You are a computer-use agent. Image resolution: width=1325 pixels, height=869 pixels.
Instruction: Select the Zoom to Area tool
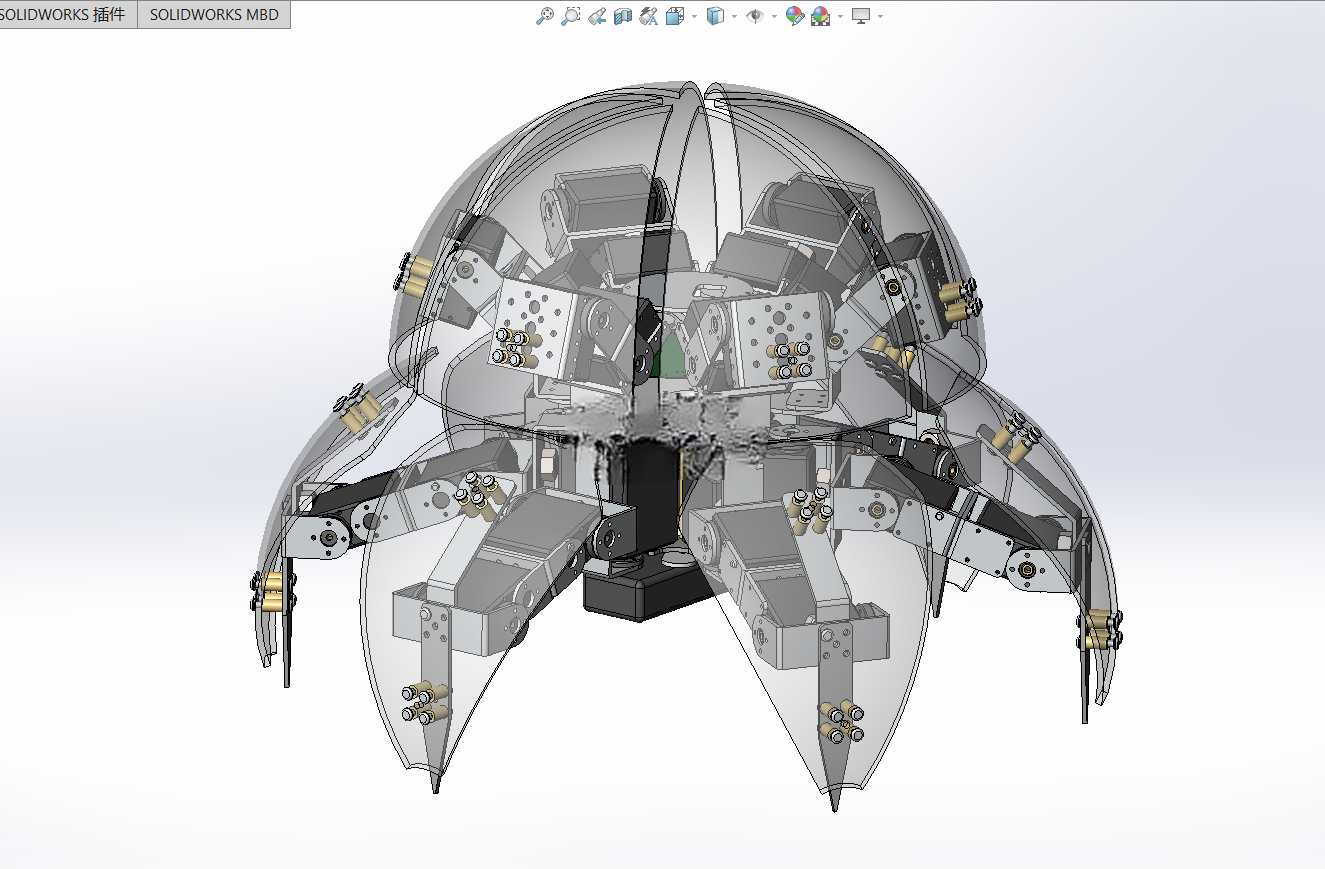(x=571, y=16)
